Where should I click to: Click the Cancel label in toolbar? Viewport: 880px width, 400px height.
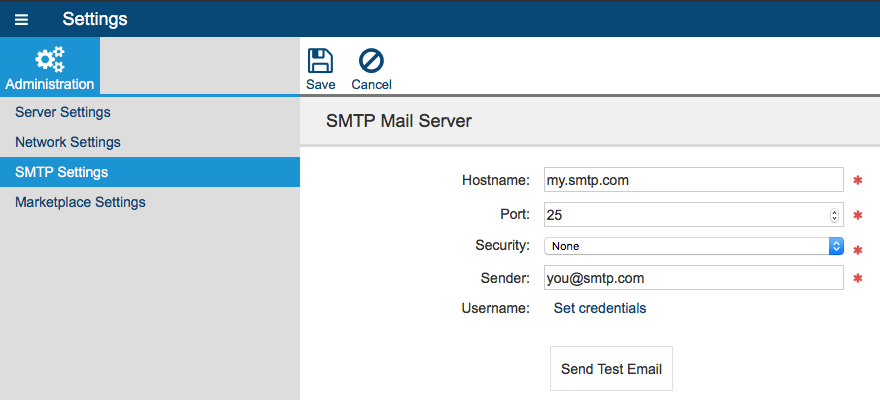[372, 84]
